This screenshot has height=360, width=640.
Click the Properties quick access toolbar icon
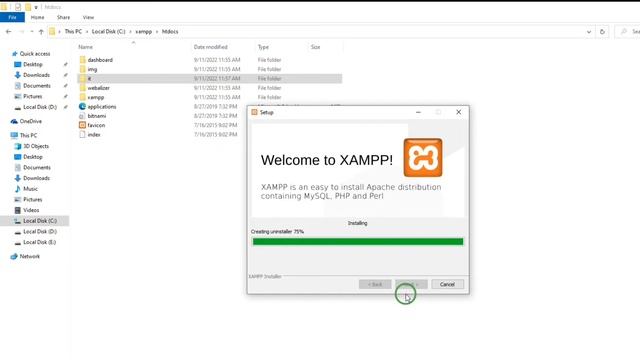coord(18,7)
